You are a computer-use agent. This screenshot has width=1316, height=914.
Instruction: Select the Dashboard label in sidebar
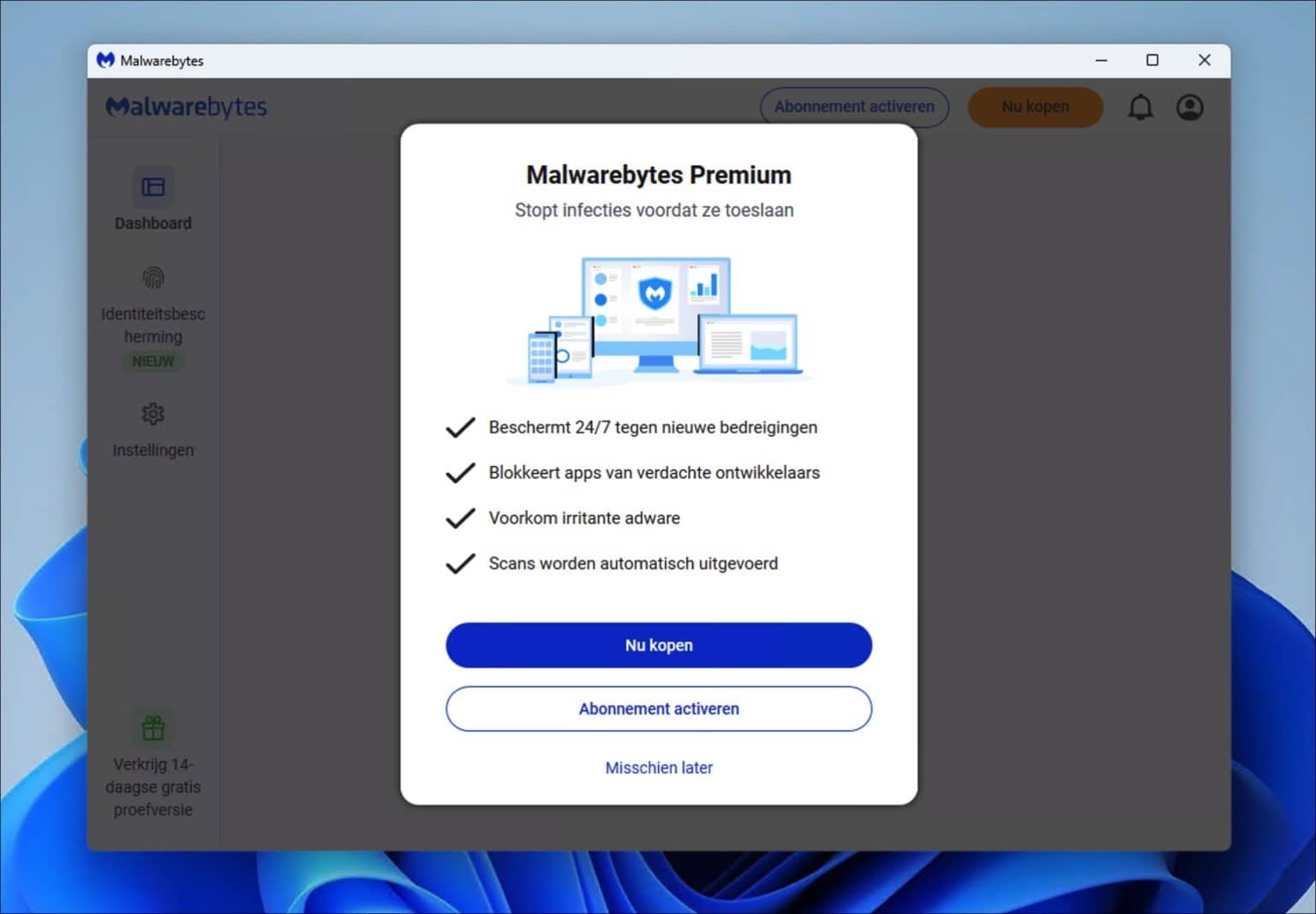coord(153,224)
